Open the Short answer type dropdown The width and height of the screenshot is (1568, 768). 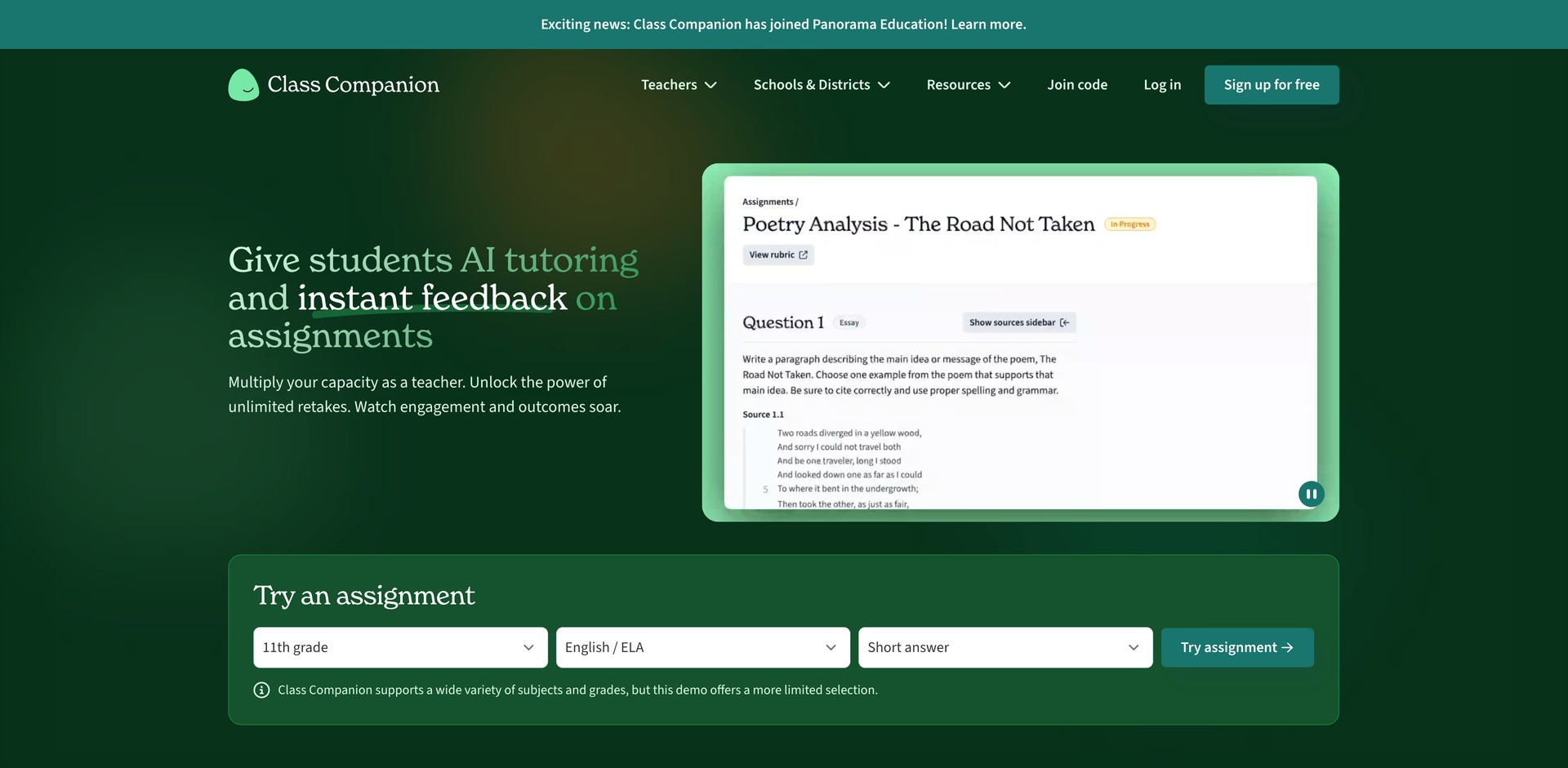pyautogui.click(x=1005, y=647)
